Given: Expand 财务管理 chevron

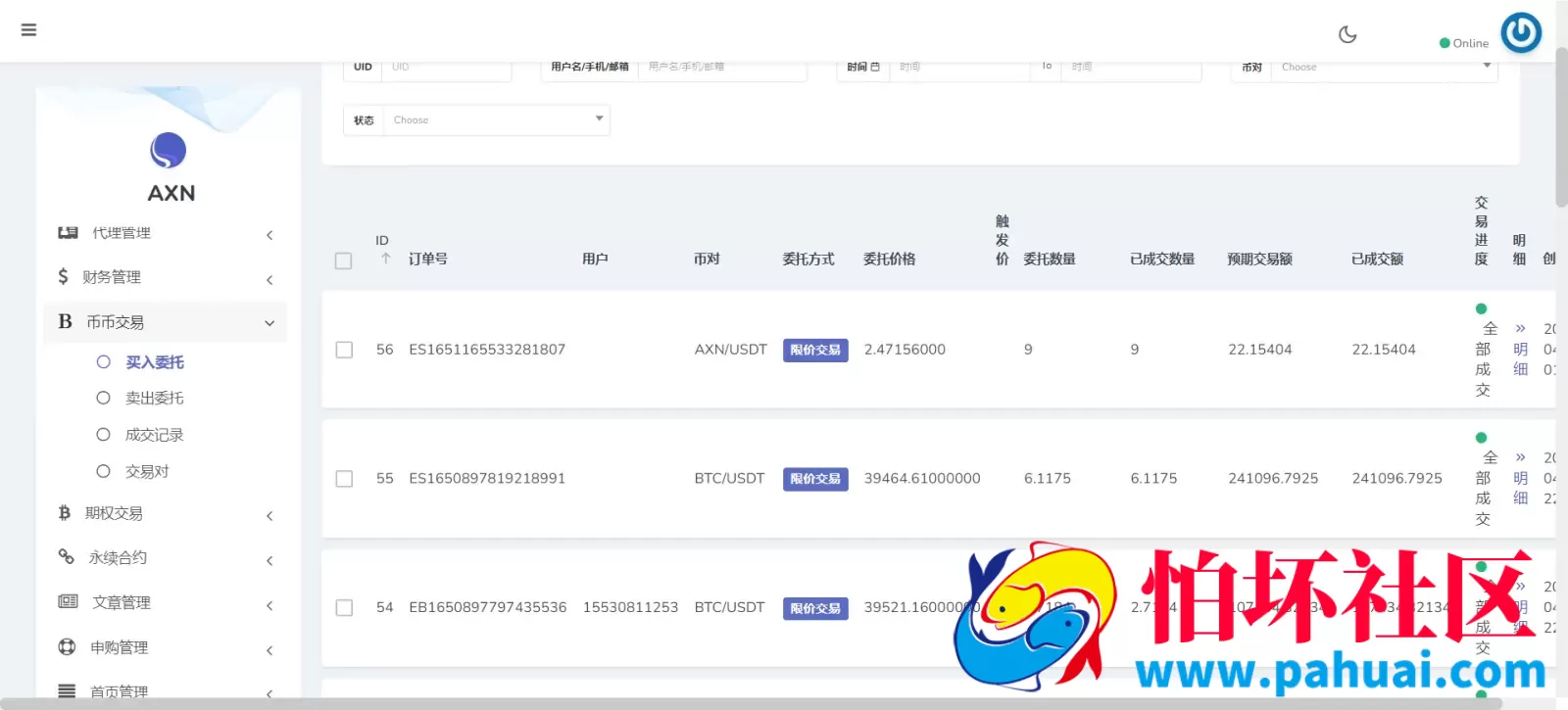Looking at the screenshot, I should click(269, 280).
